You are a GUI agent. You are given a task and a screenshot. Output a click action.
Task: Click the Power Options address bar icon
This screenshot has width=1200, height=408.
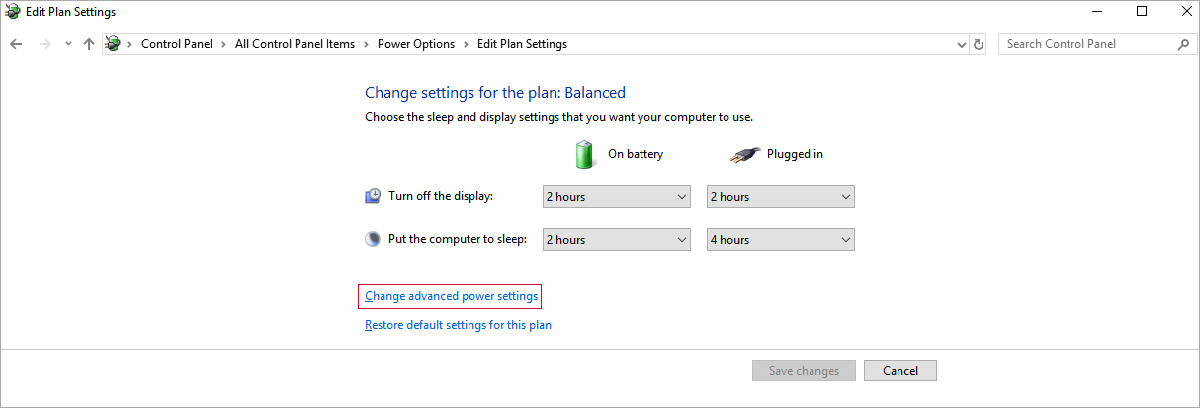tap(114, 44)
